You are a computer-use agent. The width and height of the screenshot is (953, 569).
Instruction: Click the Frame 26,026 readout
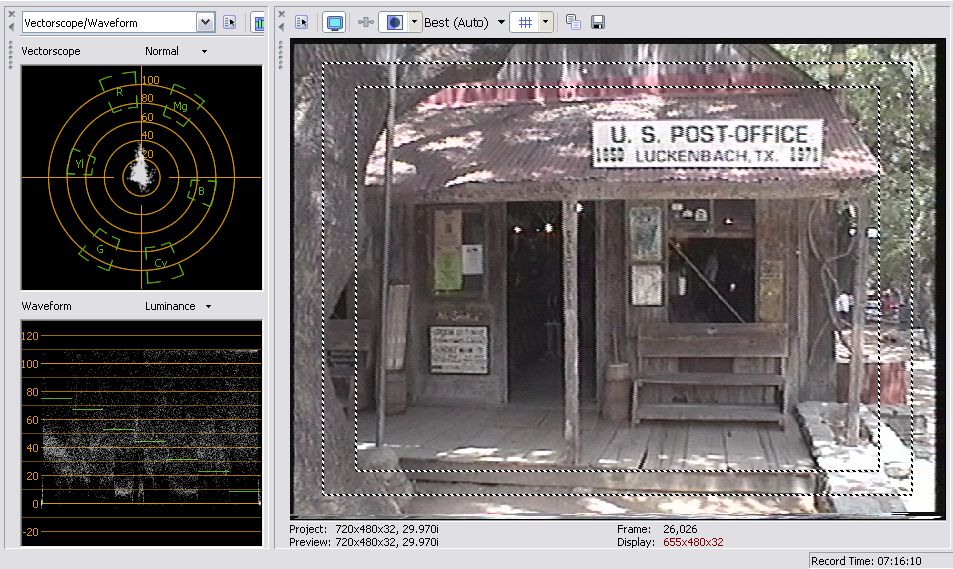[x=657, y=529]
